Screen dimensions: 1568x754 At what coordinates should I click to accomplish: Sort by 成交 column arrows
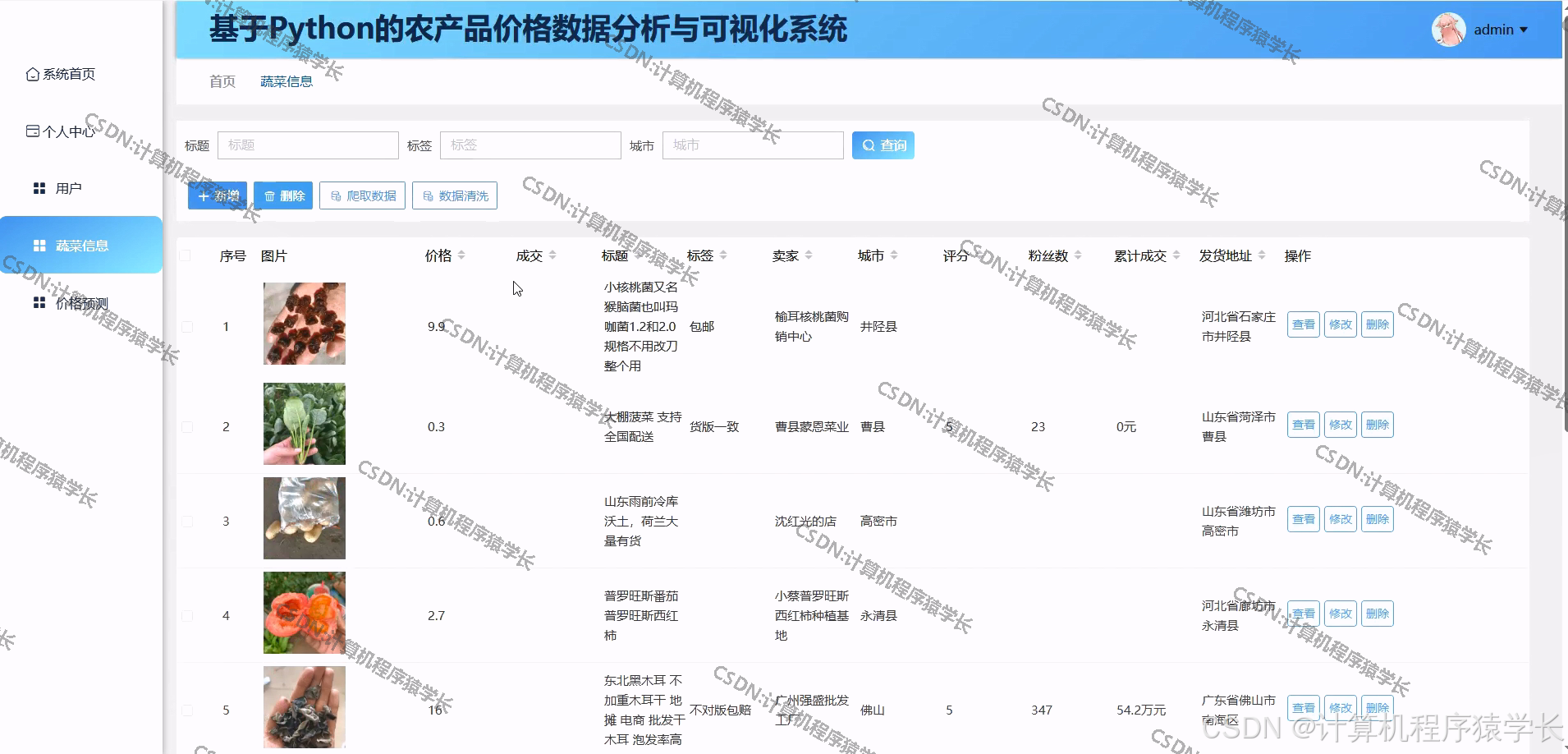pos(552,255)
